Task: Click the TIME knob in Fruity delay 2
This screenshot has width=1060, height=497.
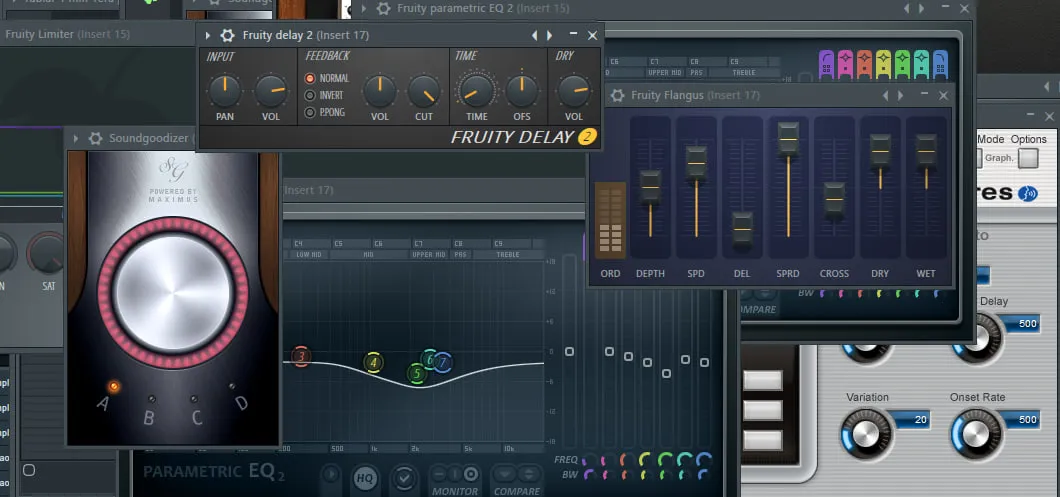Action: (x=477, y=91)
